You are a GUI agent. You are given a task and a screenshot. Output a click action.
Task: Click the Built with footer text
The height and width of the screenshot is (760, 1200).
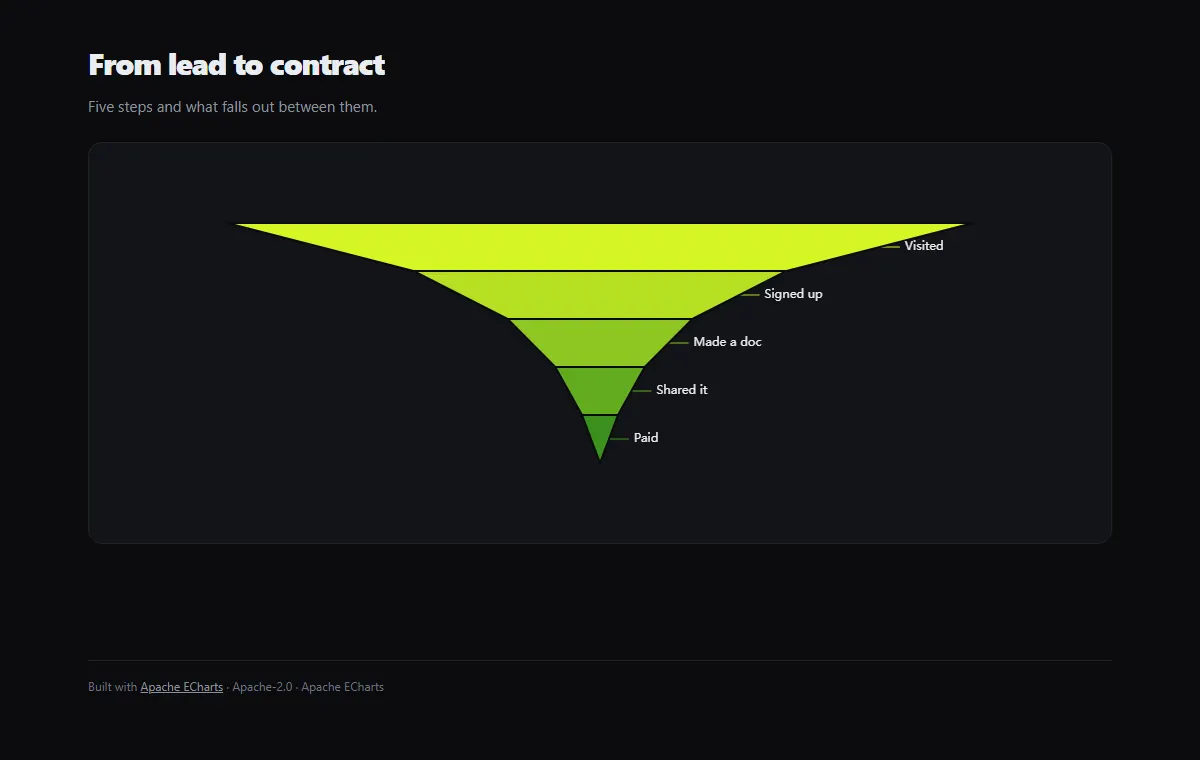(113, 687)
